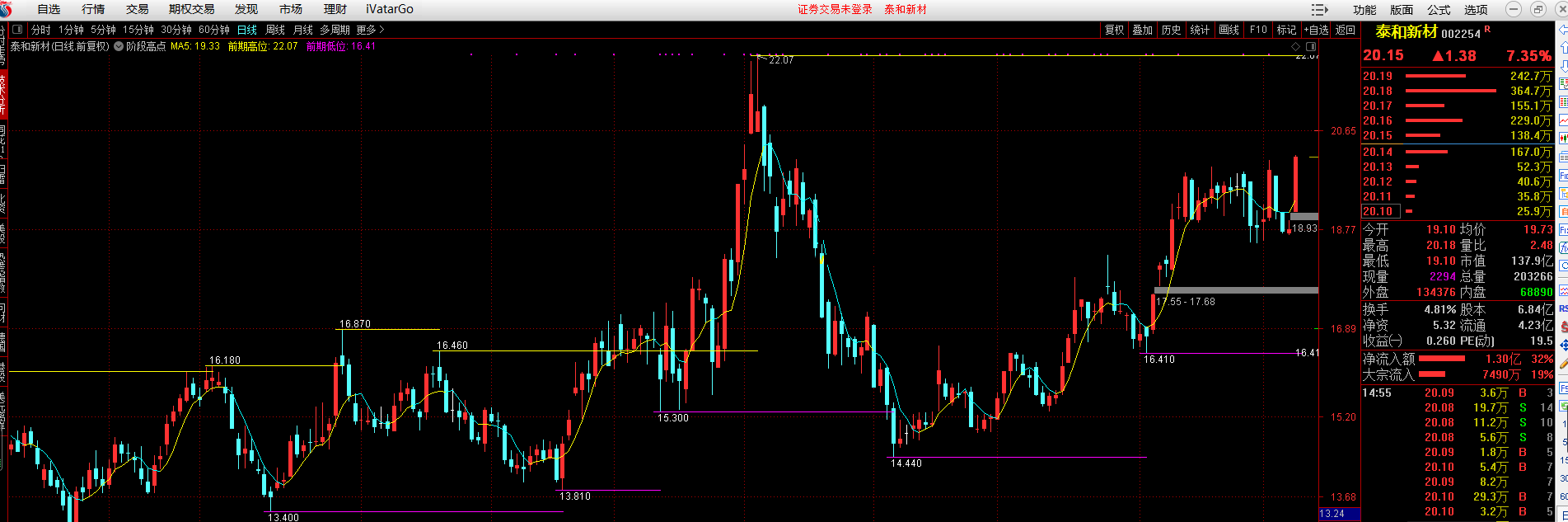Open the 自选 menu
Viewport: 1568px width, 522px height.
49,9
